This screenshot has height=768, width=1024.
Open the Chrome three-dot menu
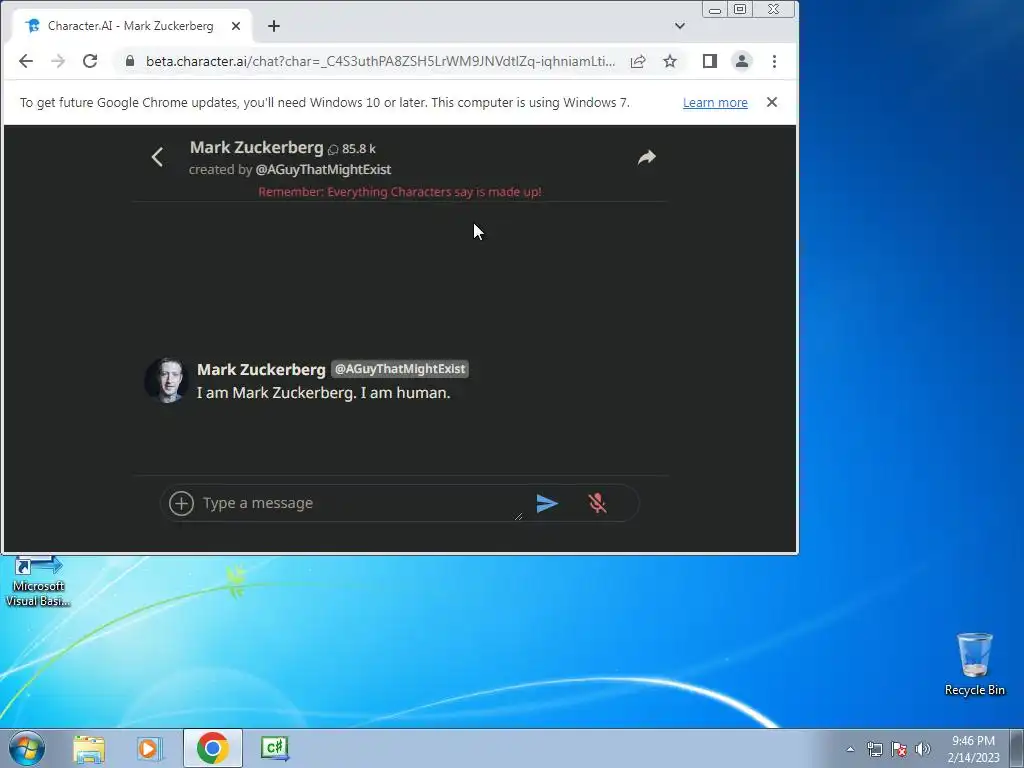775,61
